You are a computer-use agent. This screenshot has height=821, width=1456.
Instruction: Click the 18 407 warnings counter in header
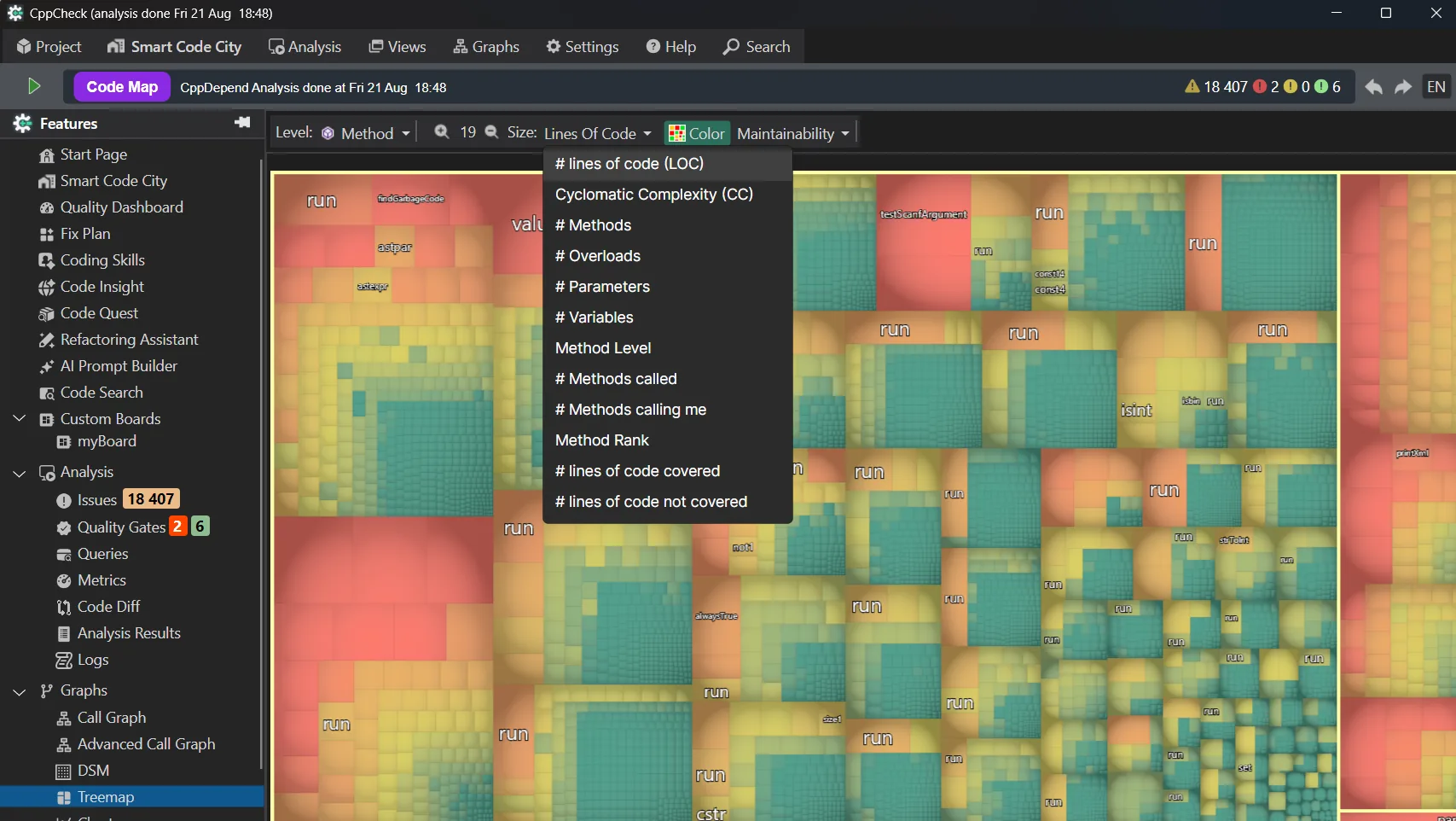click(x=1216, y=87)
